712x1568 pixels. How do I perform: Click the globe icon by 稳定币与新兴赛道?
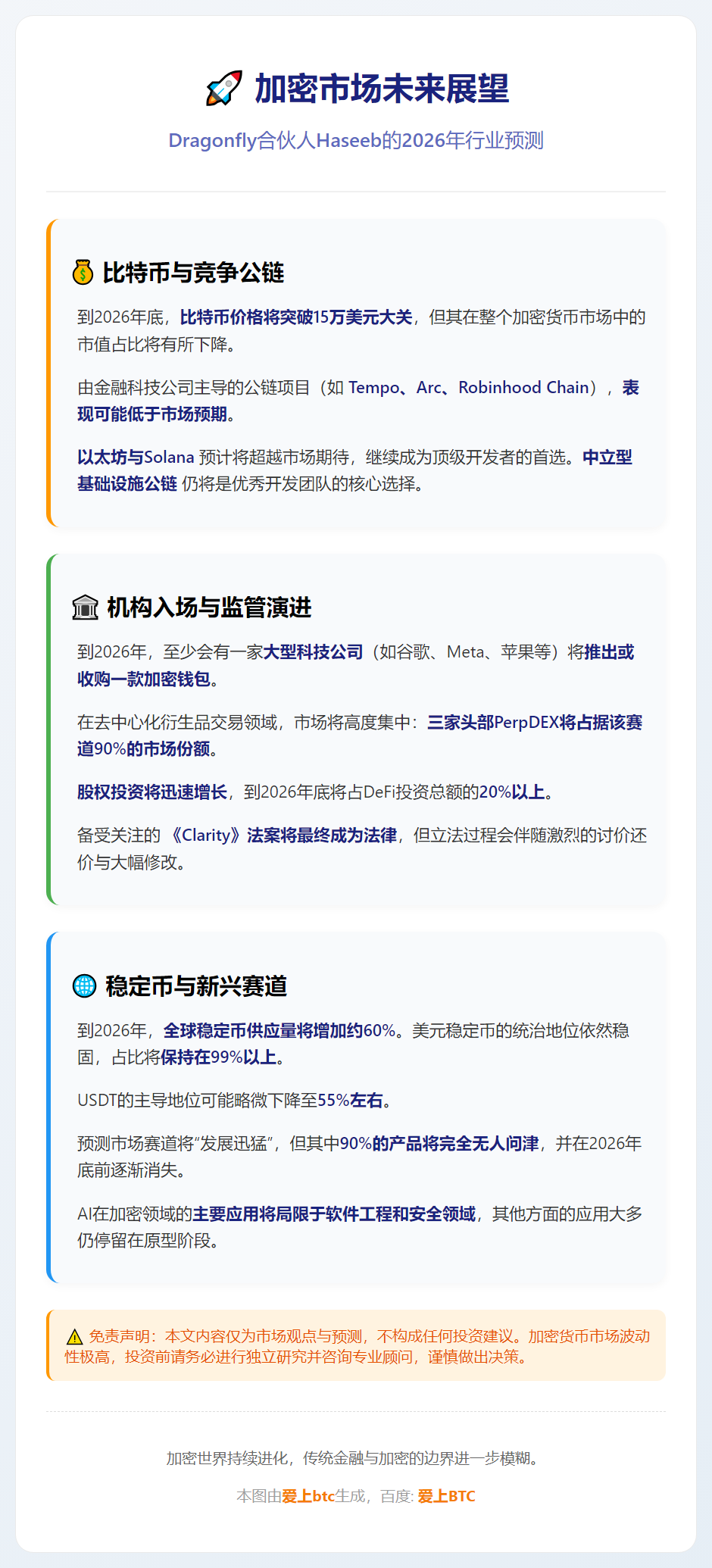84,985
